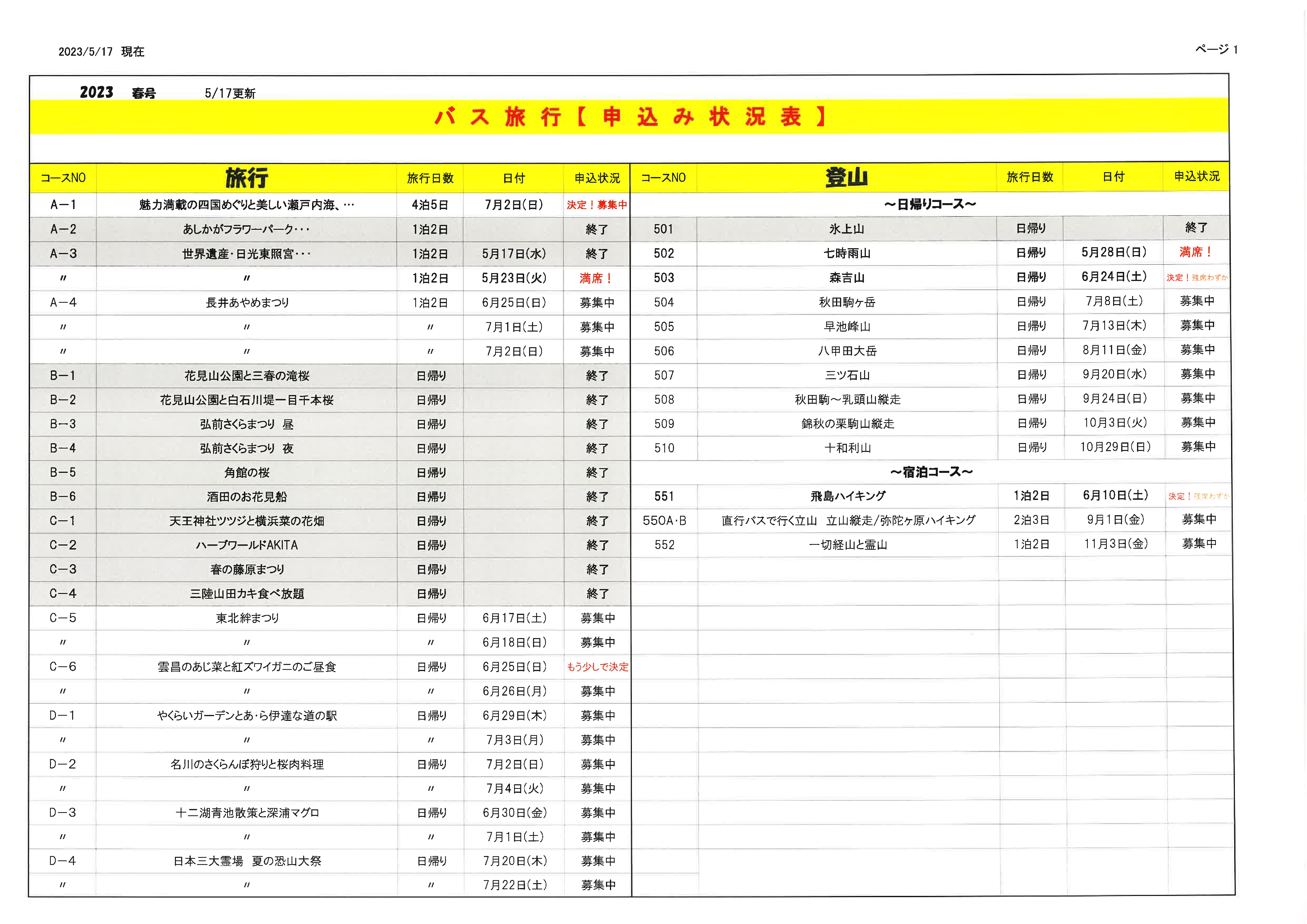Click course number 550A・B cell
Image resolution: width=1307 pixels, height=924 pixels.
[664, 521]
